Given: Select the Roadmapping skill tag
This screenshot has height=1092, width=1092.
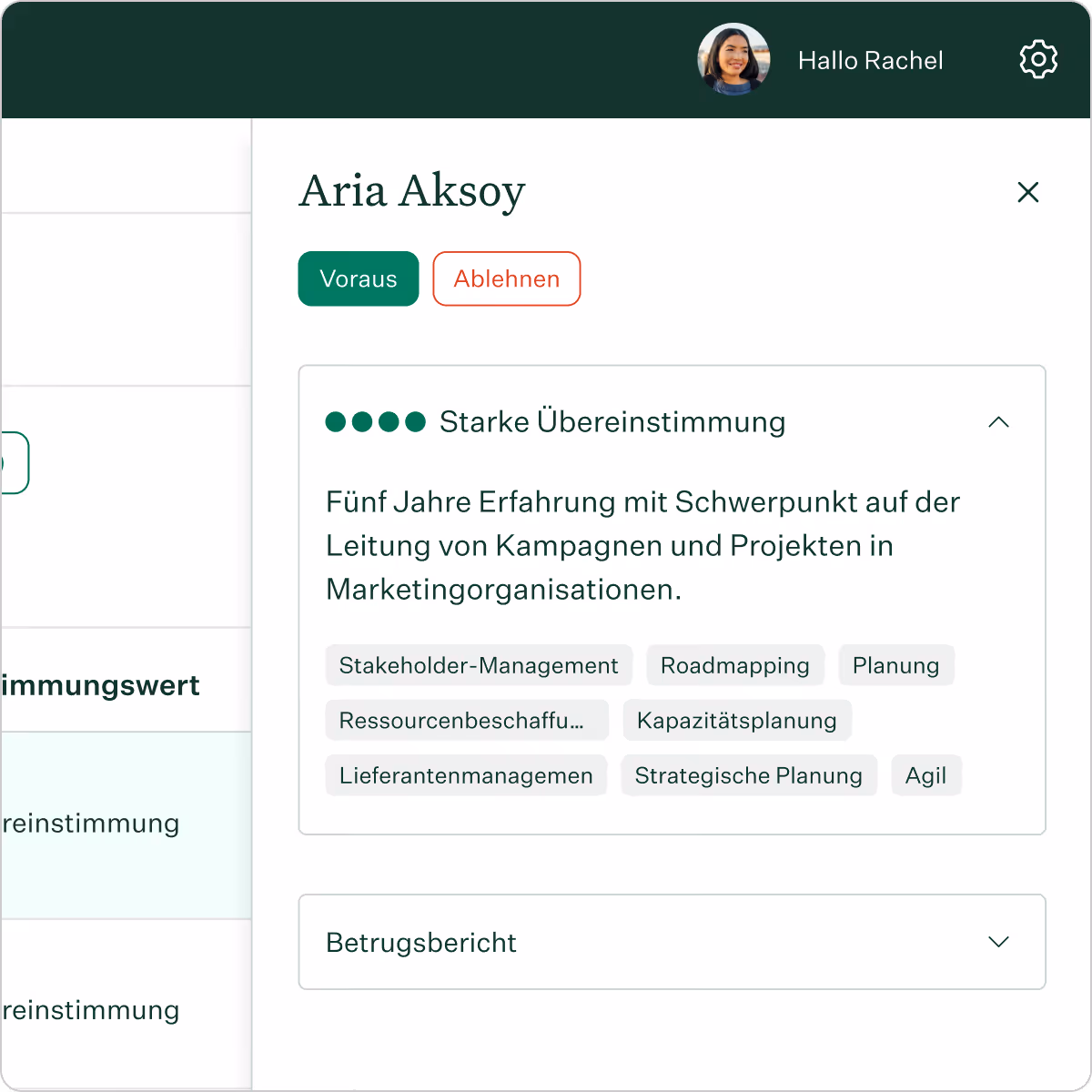Looking at the screenshot, I should pos(734,665).
